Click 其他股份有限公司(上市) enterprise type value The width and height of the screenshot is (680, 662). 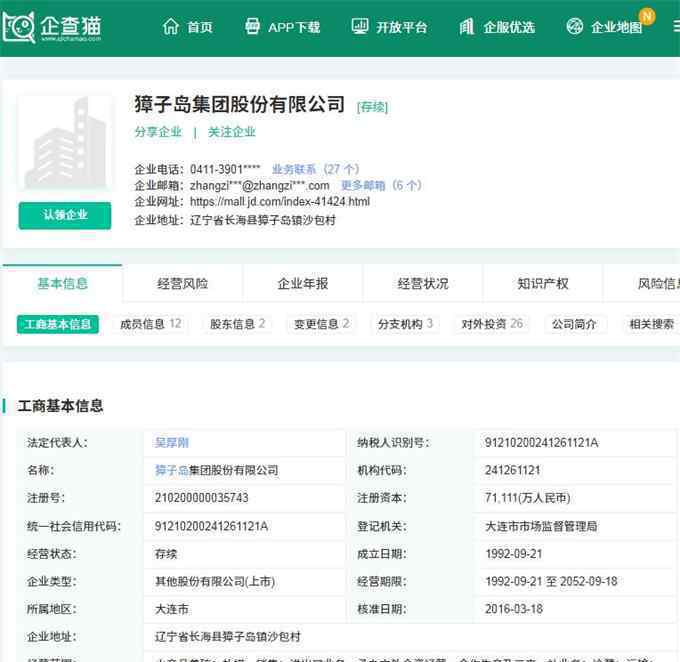215,582
